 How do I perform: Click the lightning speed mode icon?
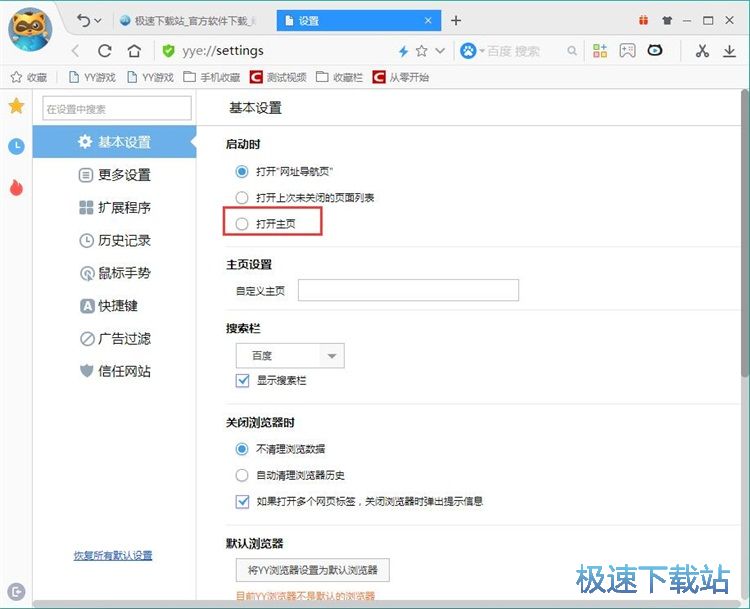403,51
